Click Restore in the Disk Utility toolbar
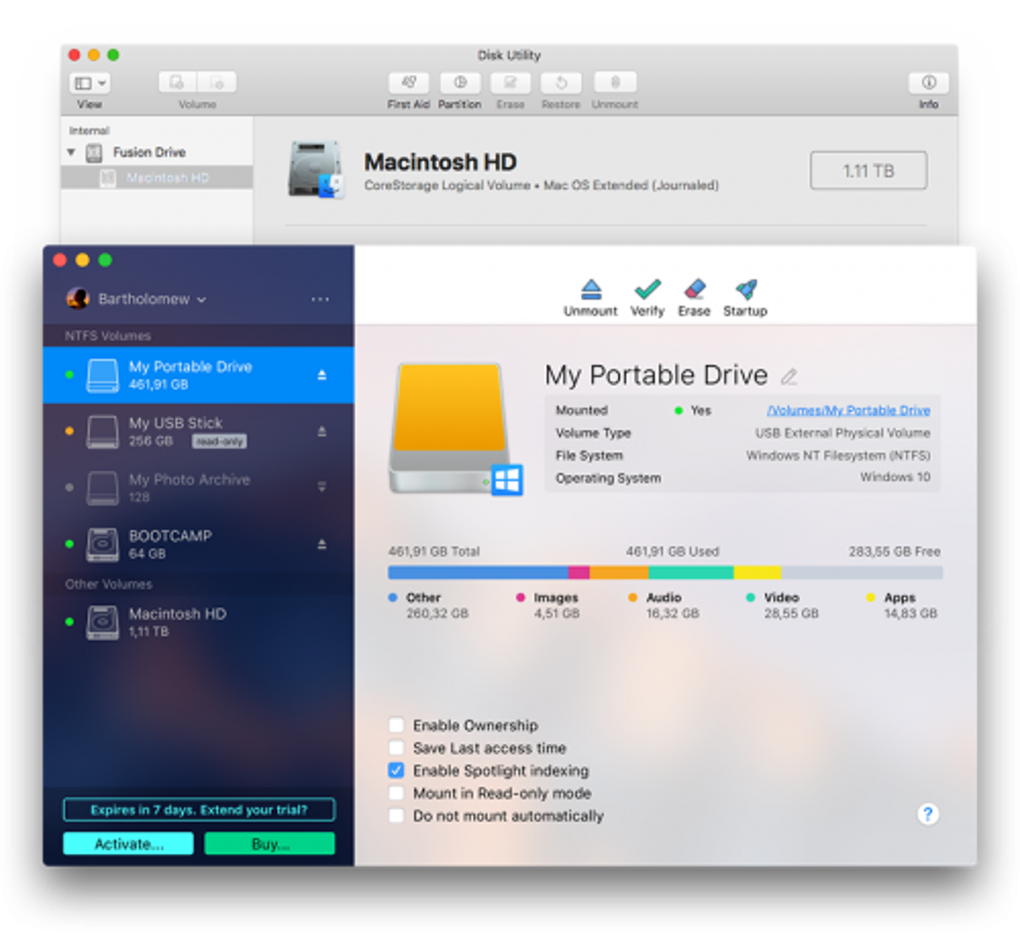Screen dimensions: 1020x942 [x=561, y=83]
